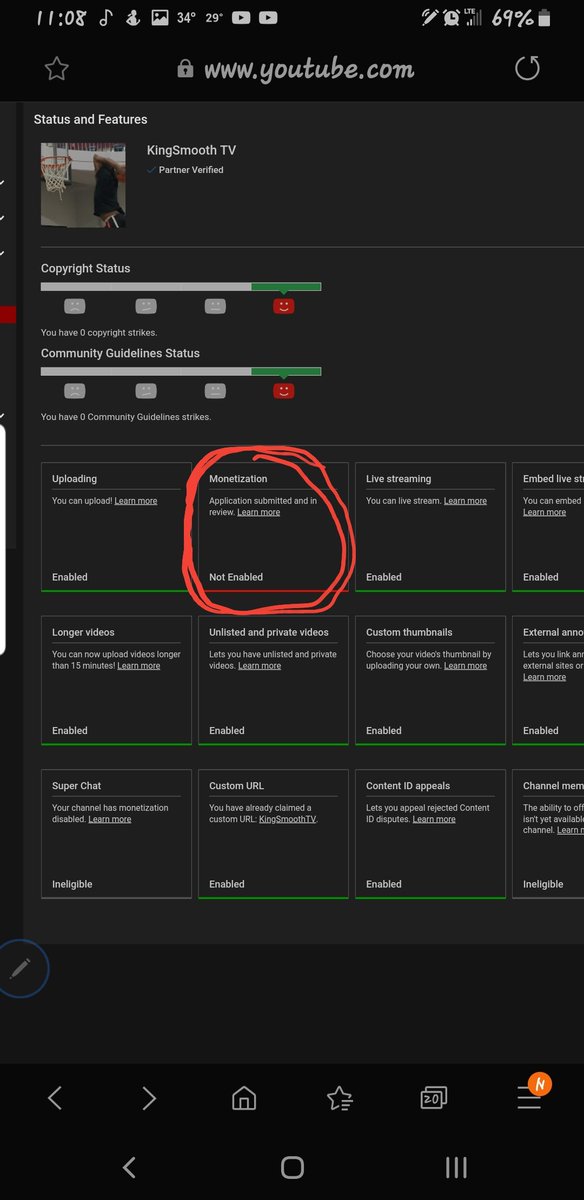Viewport: 584px width, 1200px height.
Task: Tap the music note status bar icon
Action: [x=106, y=18]
